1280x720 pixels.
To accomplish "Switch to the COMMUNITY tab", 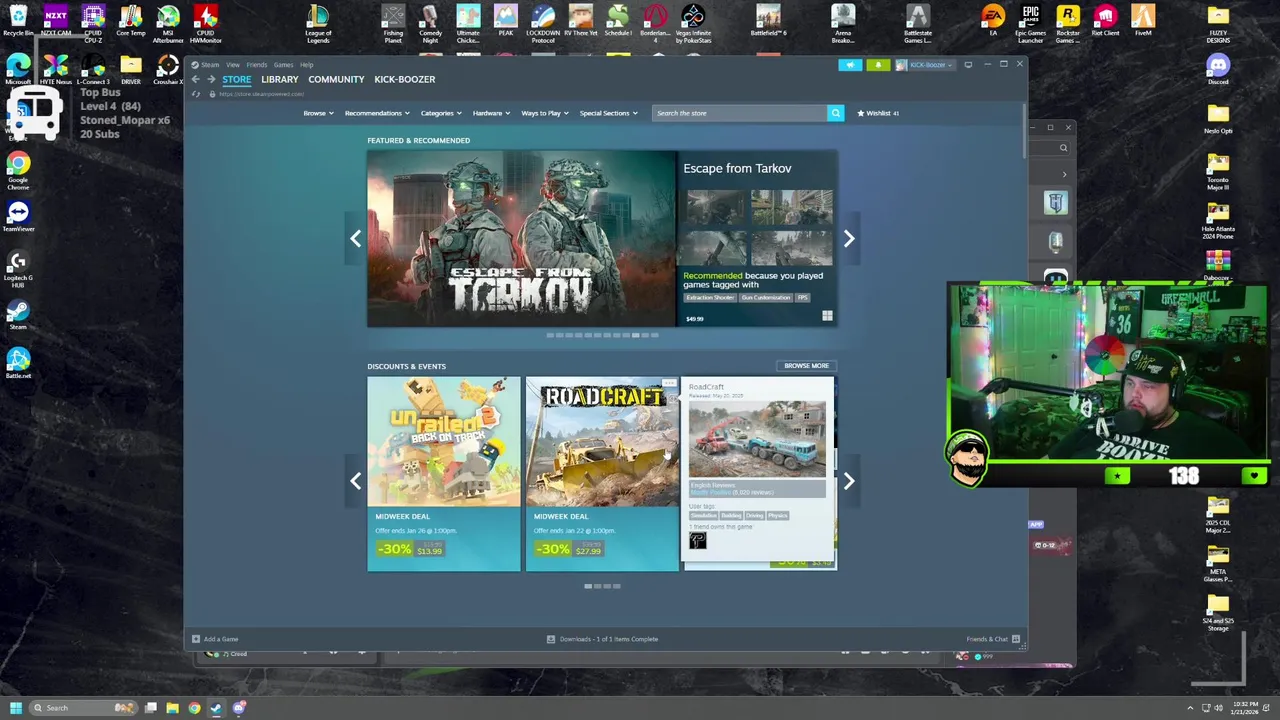I will pyautogui.click(x=336, y=79).
